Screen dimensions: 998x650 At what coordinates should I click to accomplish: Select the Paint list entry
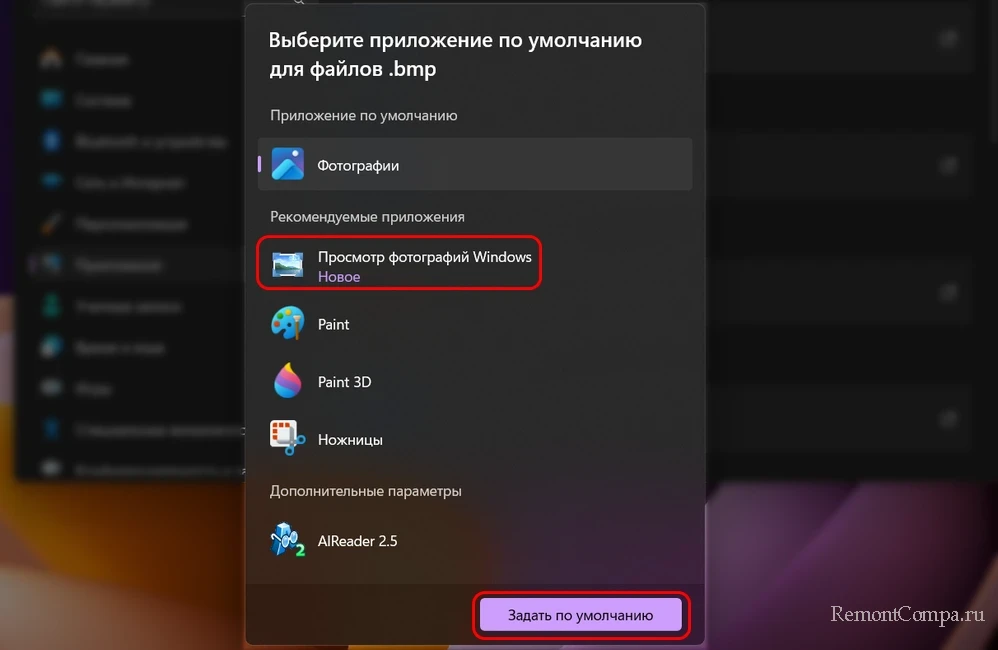click(x=475, y=323)
